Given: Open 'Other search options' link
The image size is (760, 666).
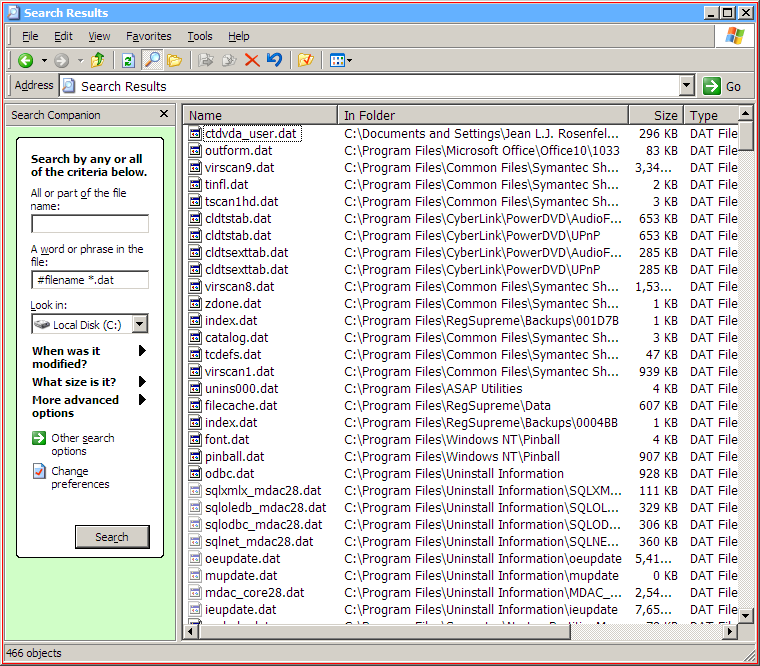Looking at the screenshot, I should (x=82, y=444).
